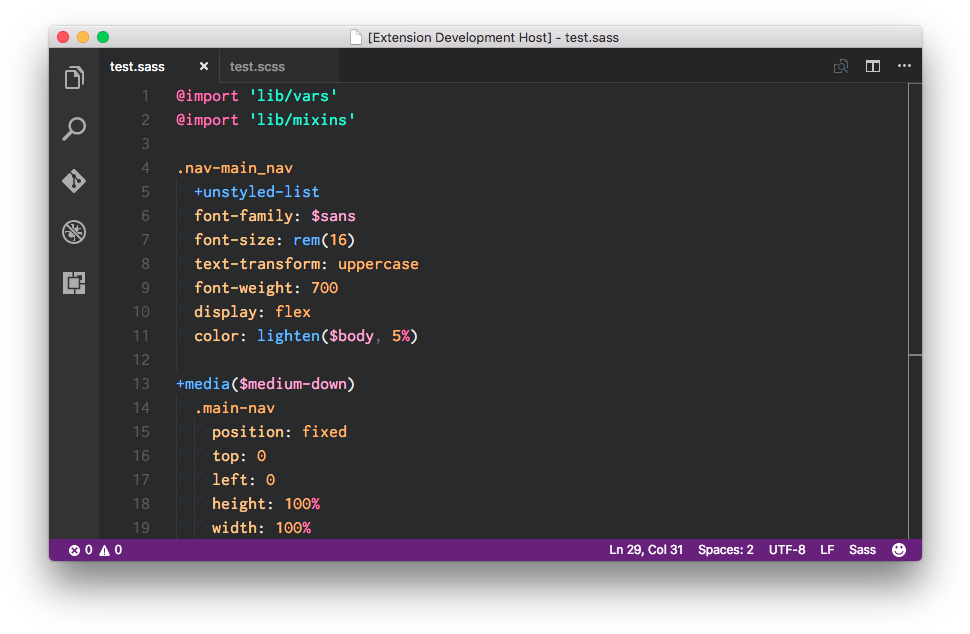Open the Explorer view
The image size is (970, 634).
(73, 77)
